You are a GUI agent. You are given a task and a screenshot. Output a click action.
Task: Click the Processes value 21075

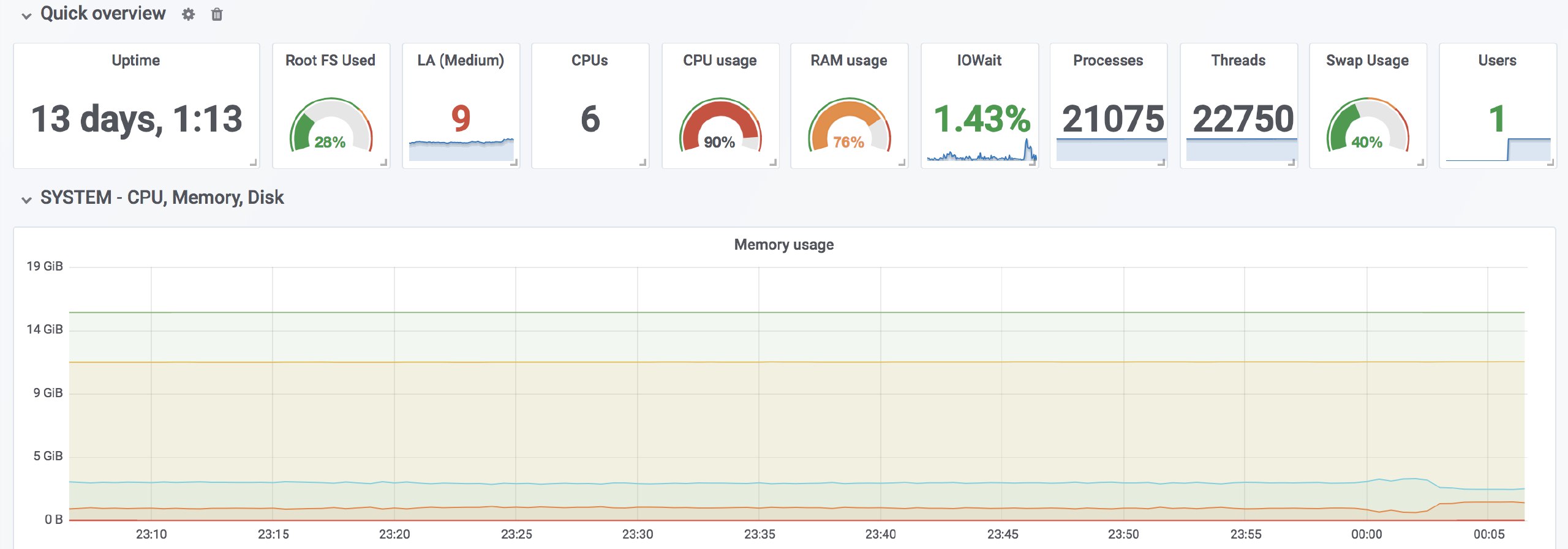point(1113,119)
